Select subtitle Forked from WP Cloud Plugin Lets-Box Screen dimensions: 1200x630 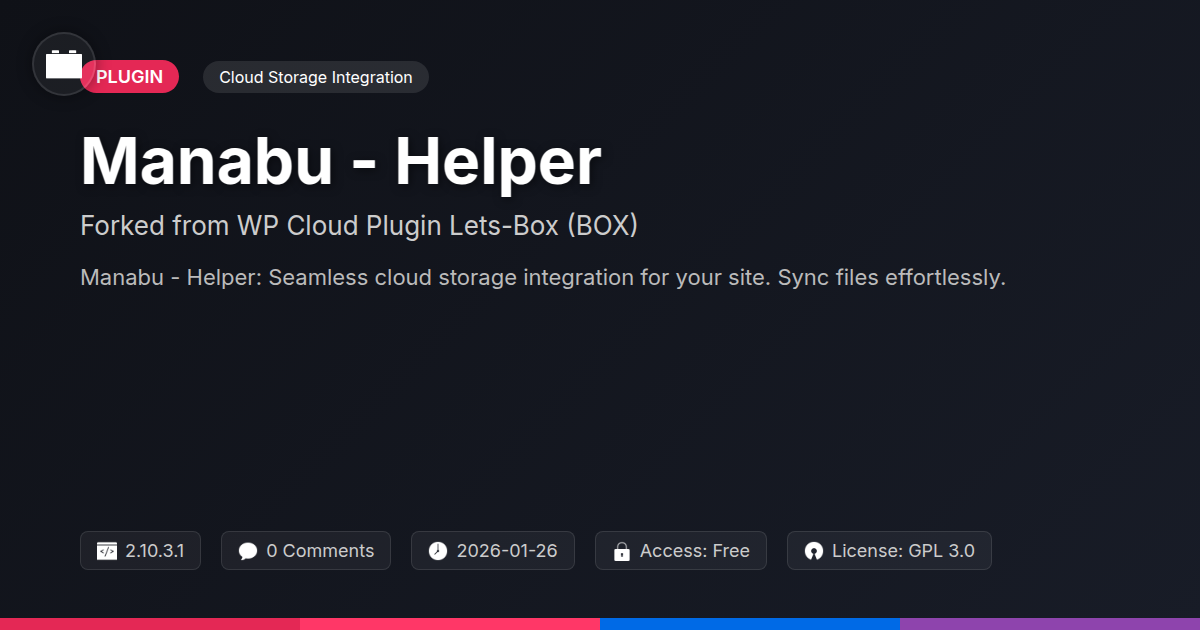click(x=359, y=226)
